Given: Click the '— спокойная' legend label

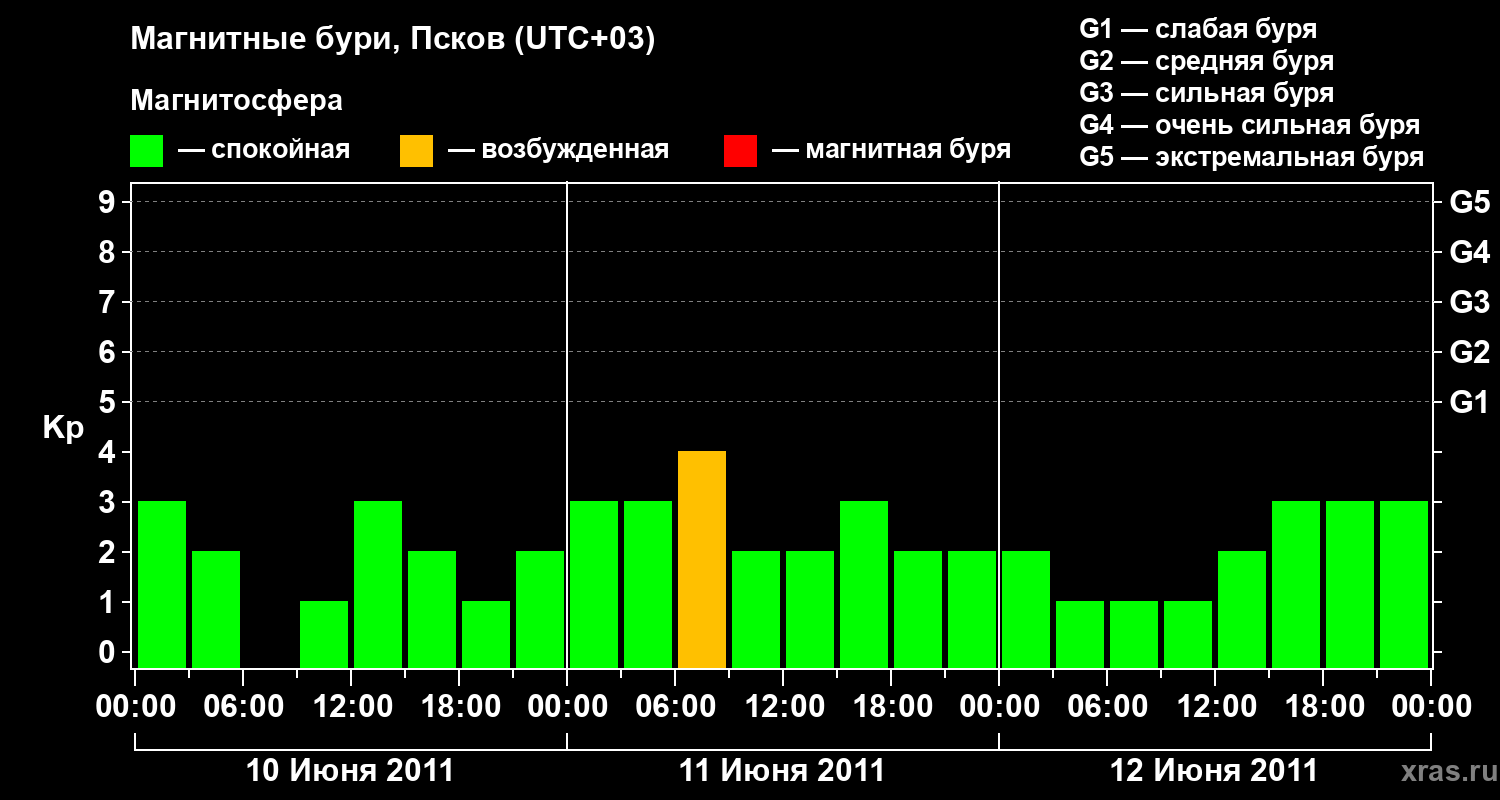Looking at the screenshot, I should pos(264,150).
